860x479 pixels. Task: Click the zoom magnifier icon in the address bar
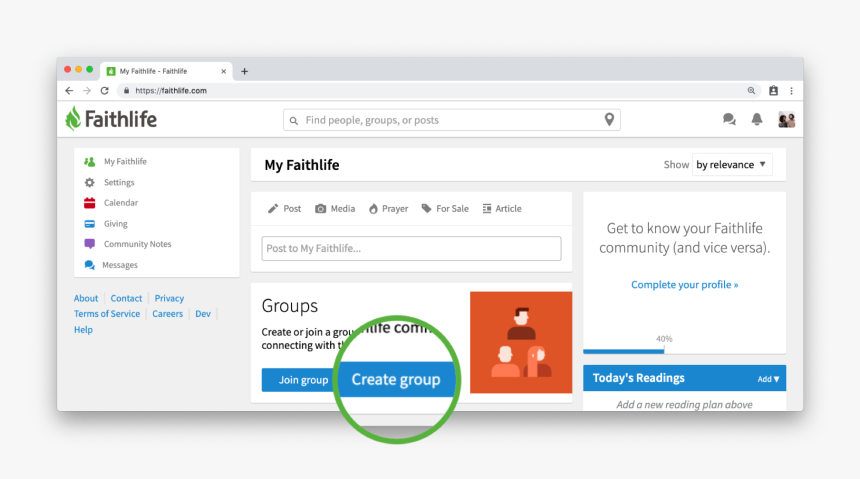(x=751, y=91)
